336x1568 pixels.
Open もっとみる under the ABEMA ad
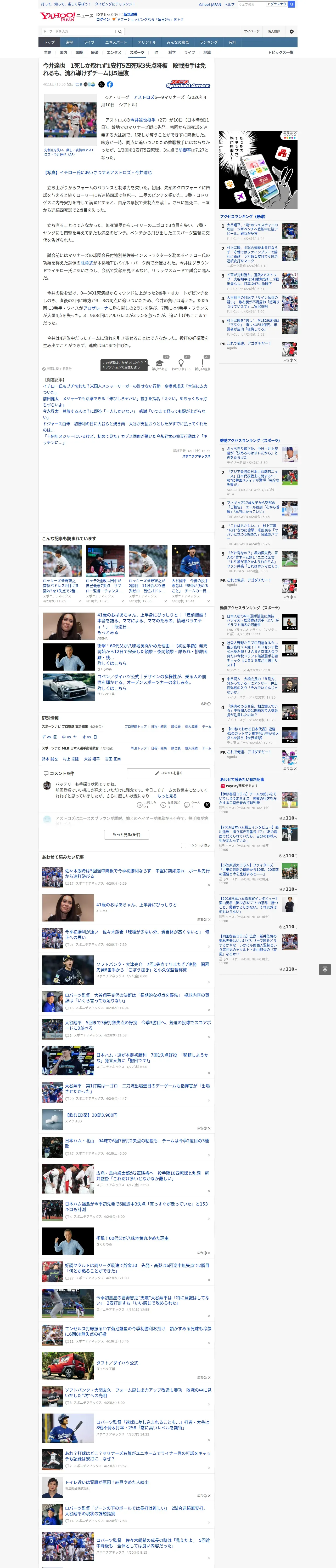(108, 632)
